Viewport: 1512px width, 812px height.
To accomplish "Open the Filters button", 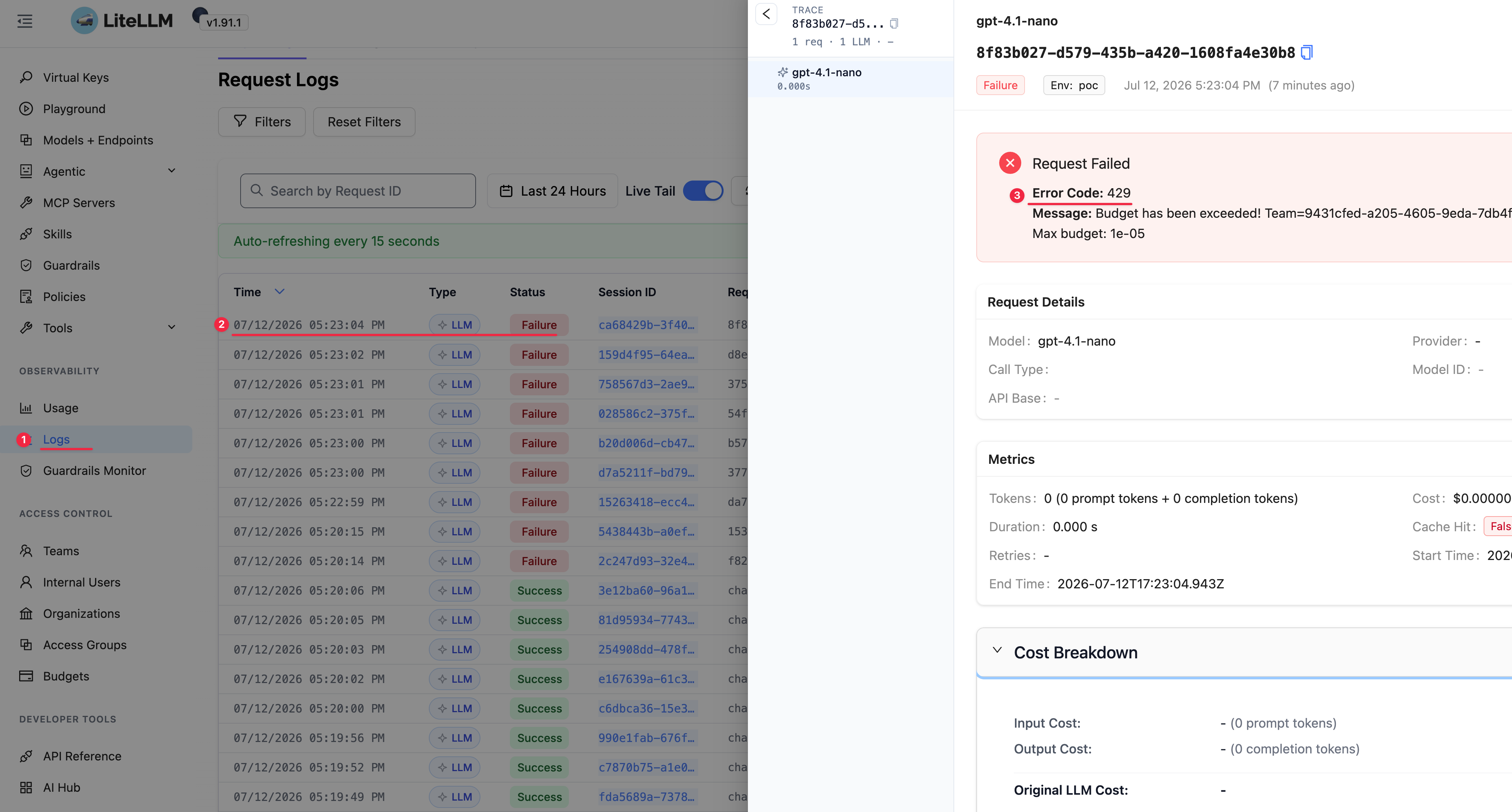I will click(262, 122).
